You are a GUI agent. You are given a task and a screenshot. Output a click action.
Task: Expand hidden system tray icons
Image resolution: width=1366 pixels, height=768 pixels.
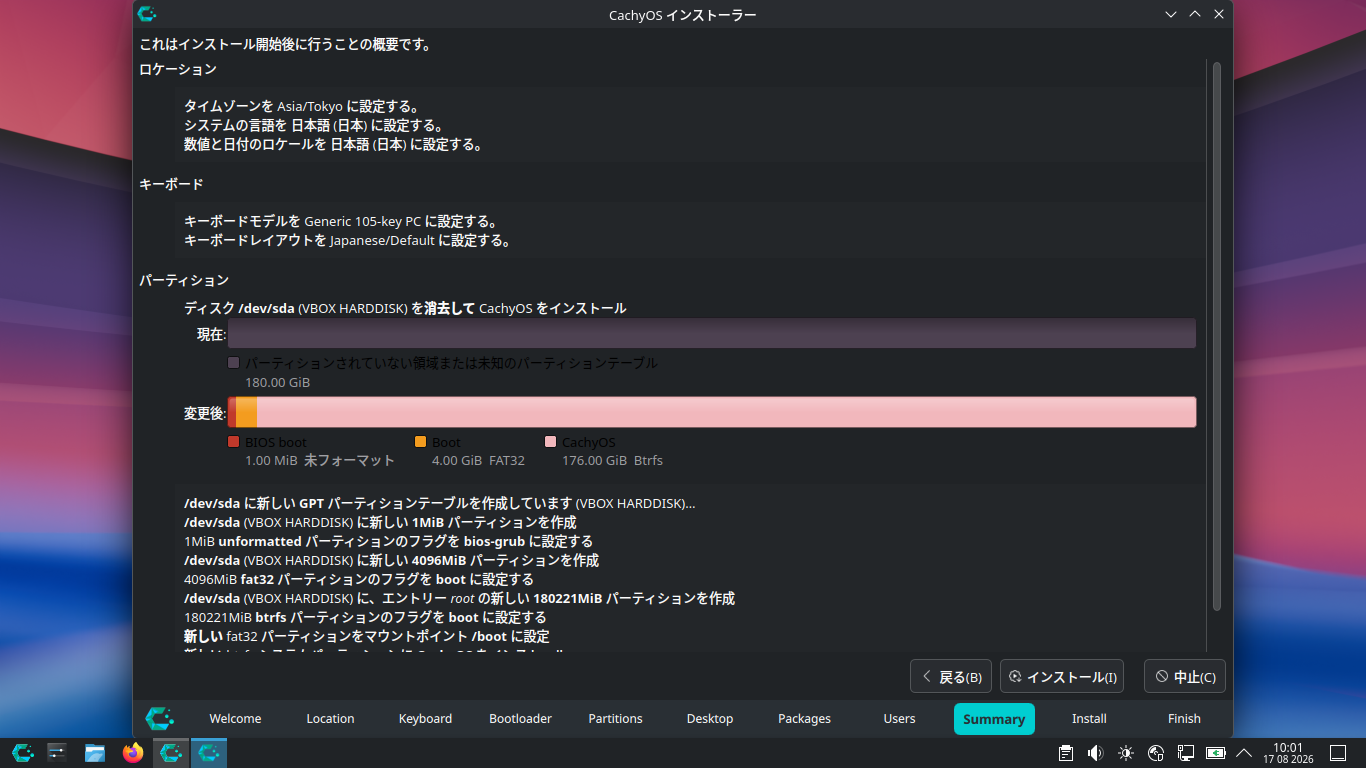click(x=1244, y=753)
